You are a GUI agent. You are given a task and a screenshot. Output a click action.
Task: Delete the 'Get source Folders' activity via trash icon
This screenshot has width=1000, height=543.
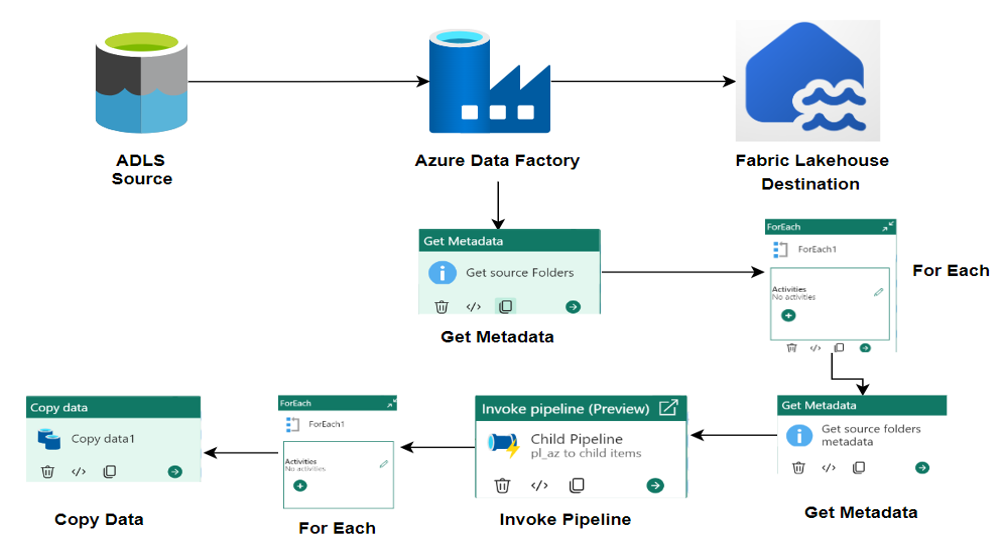tap(441, 307)
